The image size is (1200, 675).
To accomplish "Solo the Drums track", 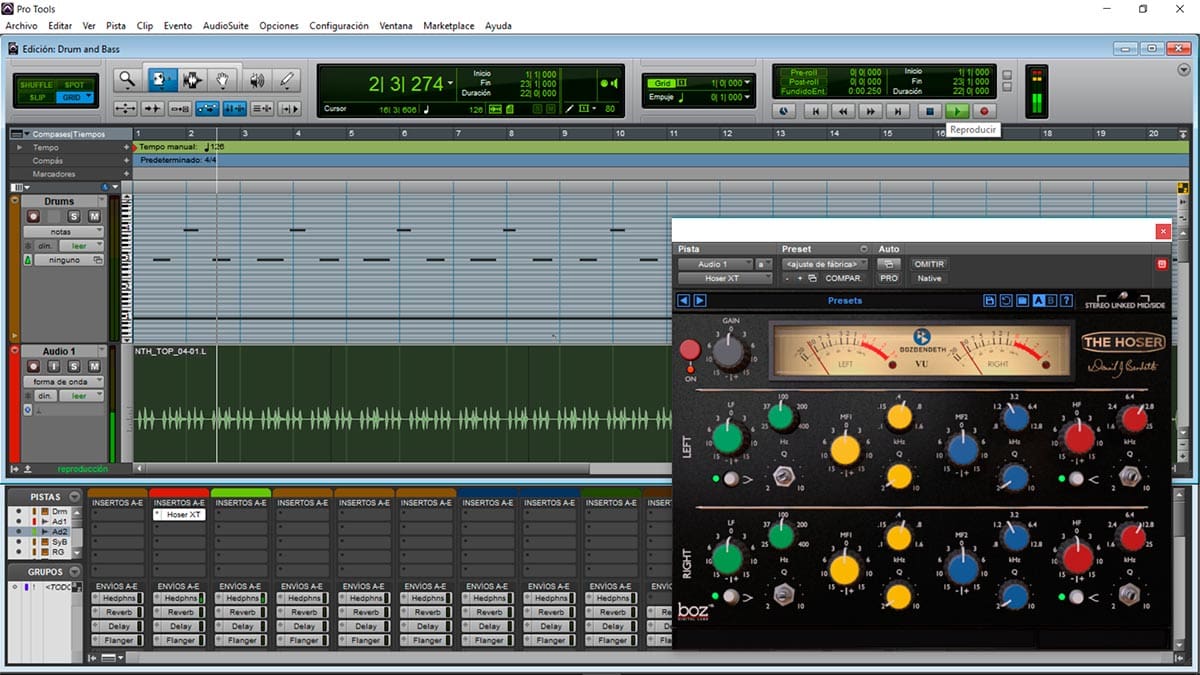I will [73, 216].
